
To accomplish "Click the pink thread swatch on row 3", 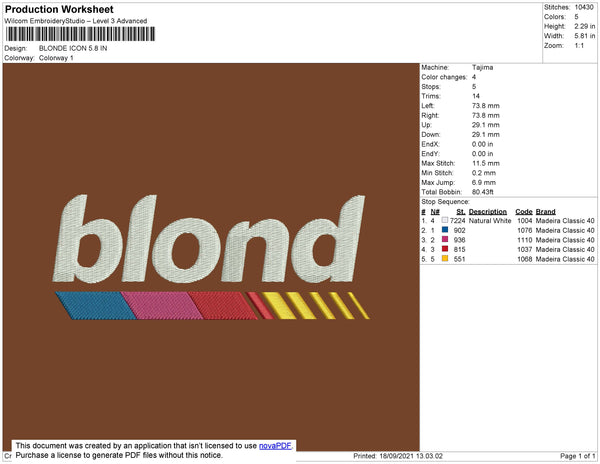I will coord(445,239).
